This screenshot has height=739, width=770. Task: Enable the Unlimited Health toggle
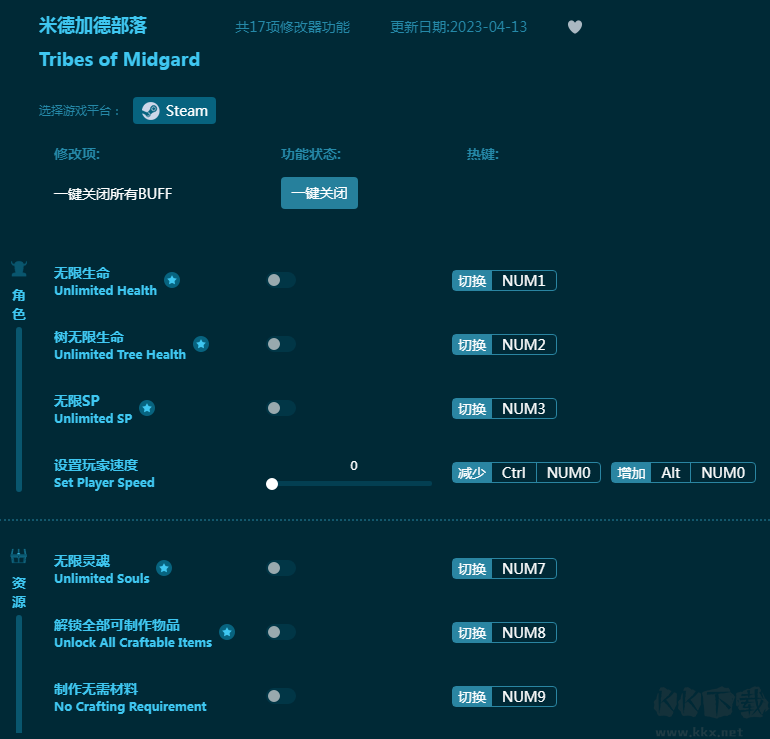tap(281, 280)
